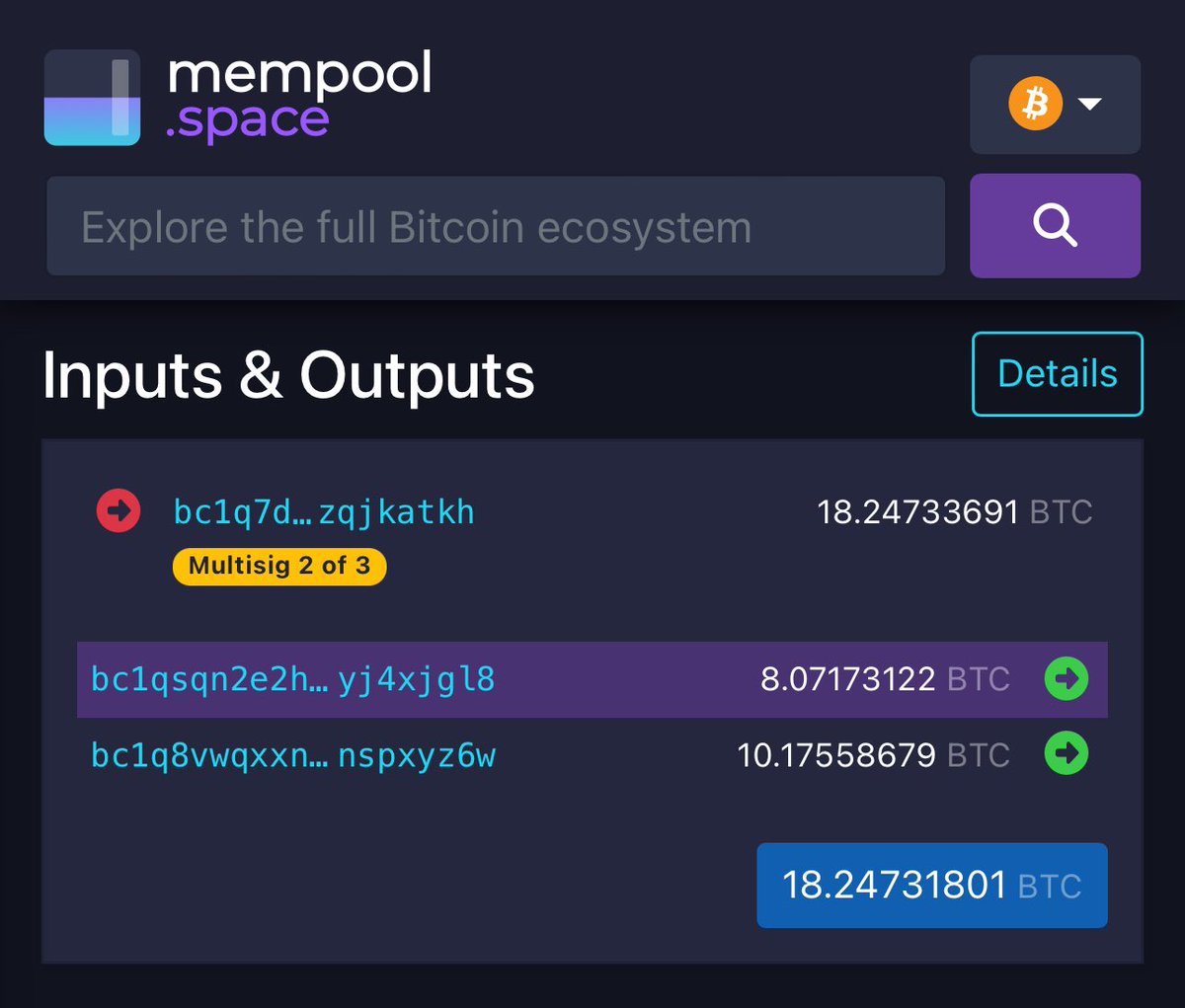
Task: Toggle the blue 18.24731801 BTC total button
Action: [x=931, y=885]
